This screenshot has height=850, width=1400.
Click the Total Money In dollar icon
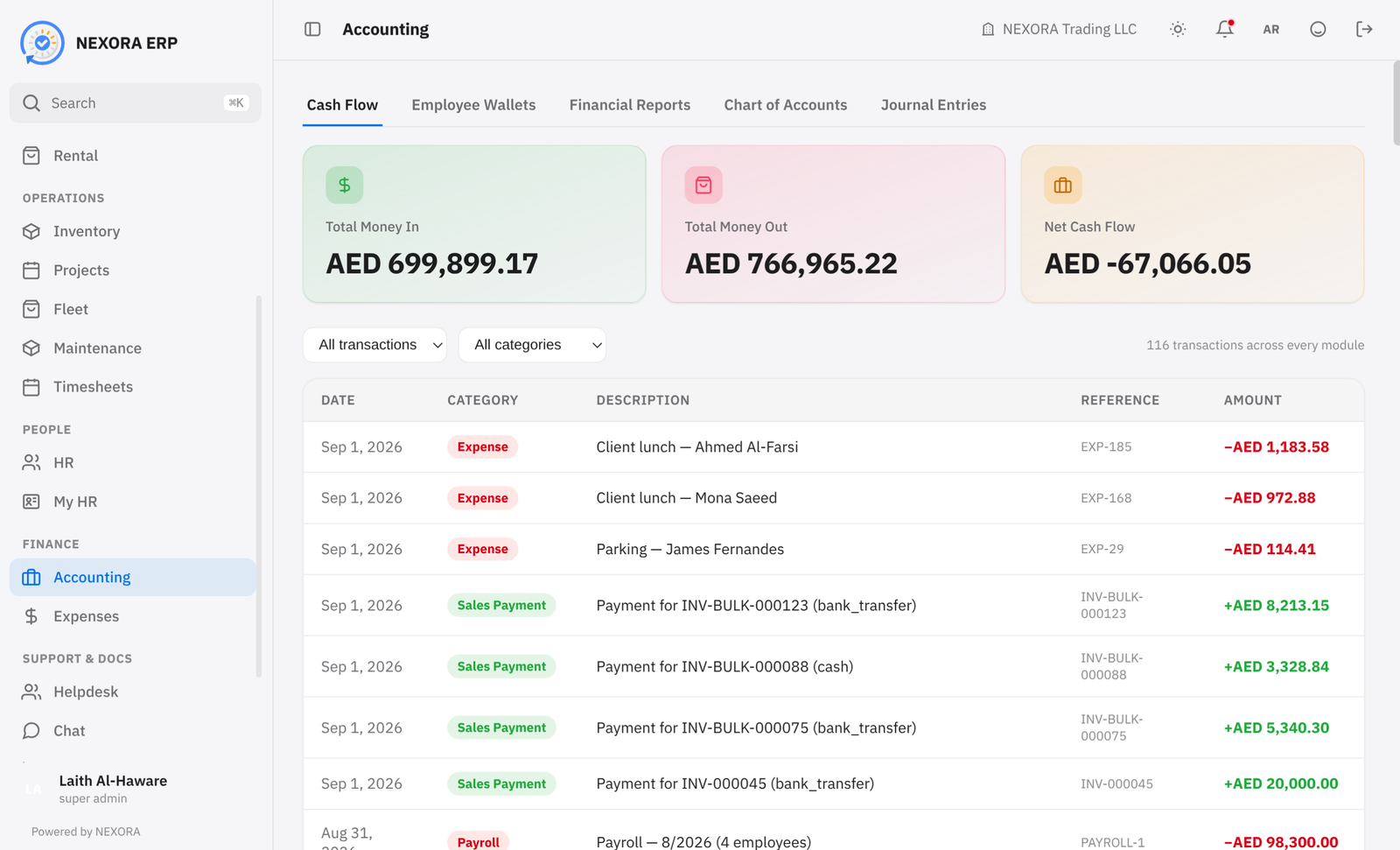point(345,186)
